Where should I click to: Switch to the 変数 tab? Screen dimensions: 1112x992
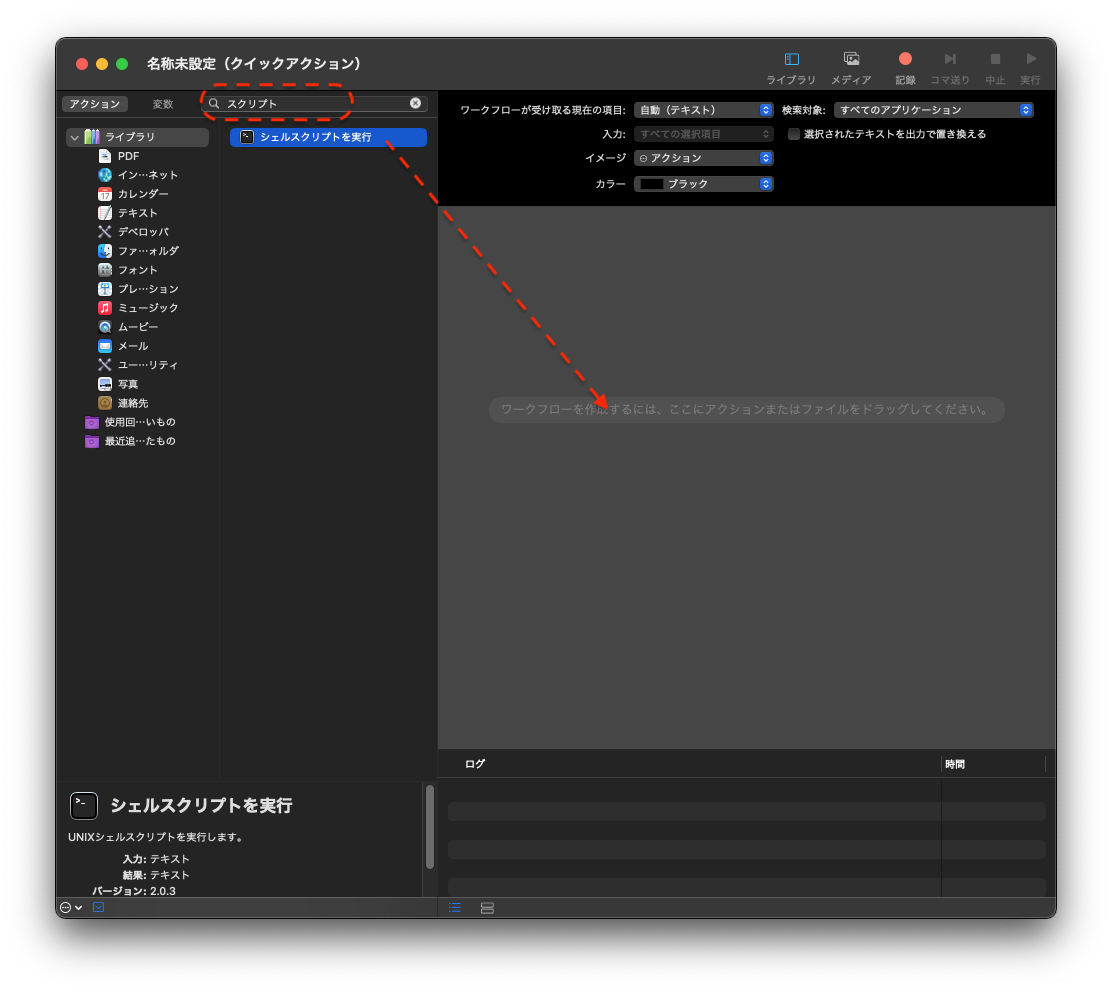pos(163,104)
